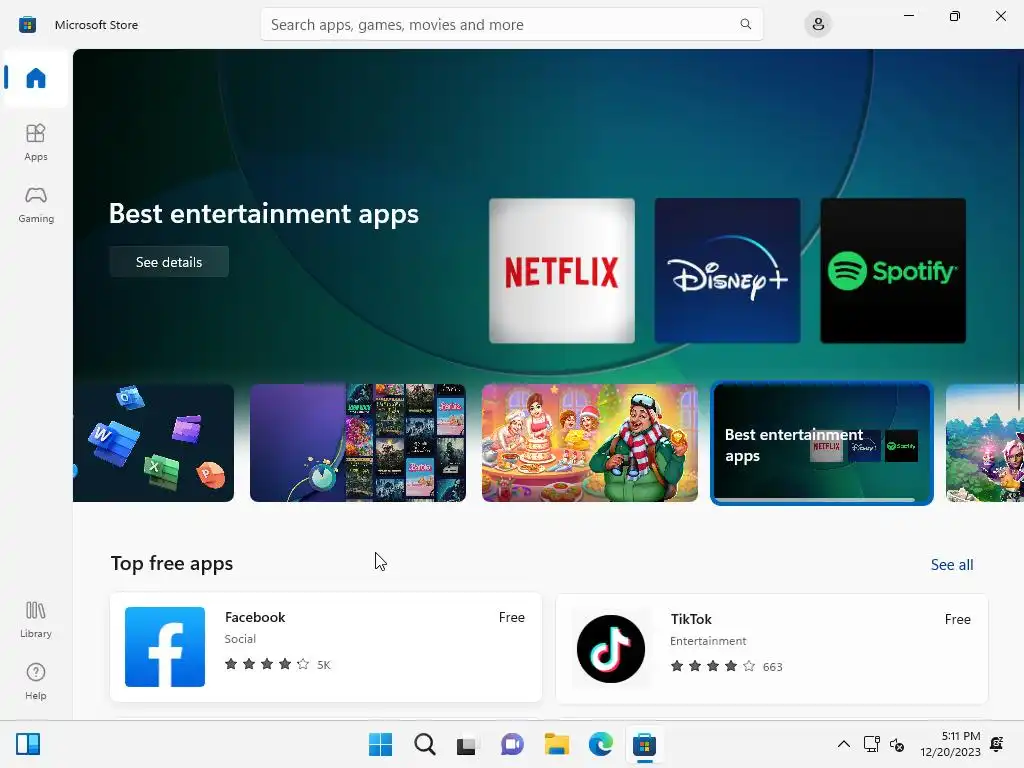Open the Library section

pyautogui.click(x=36, y=620)
